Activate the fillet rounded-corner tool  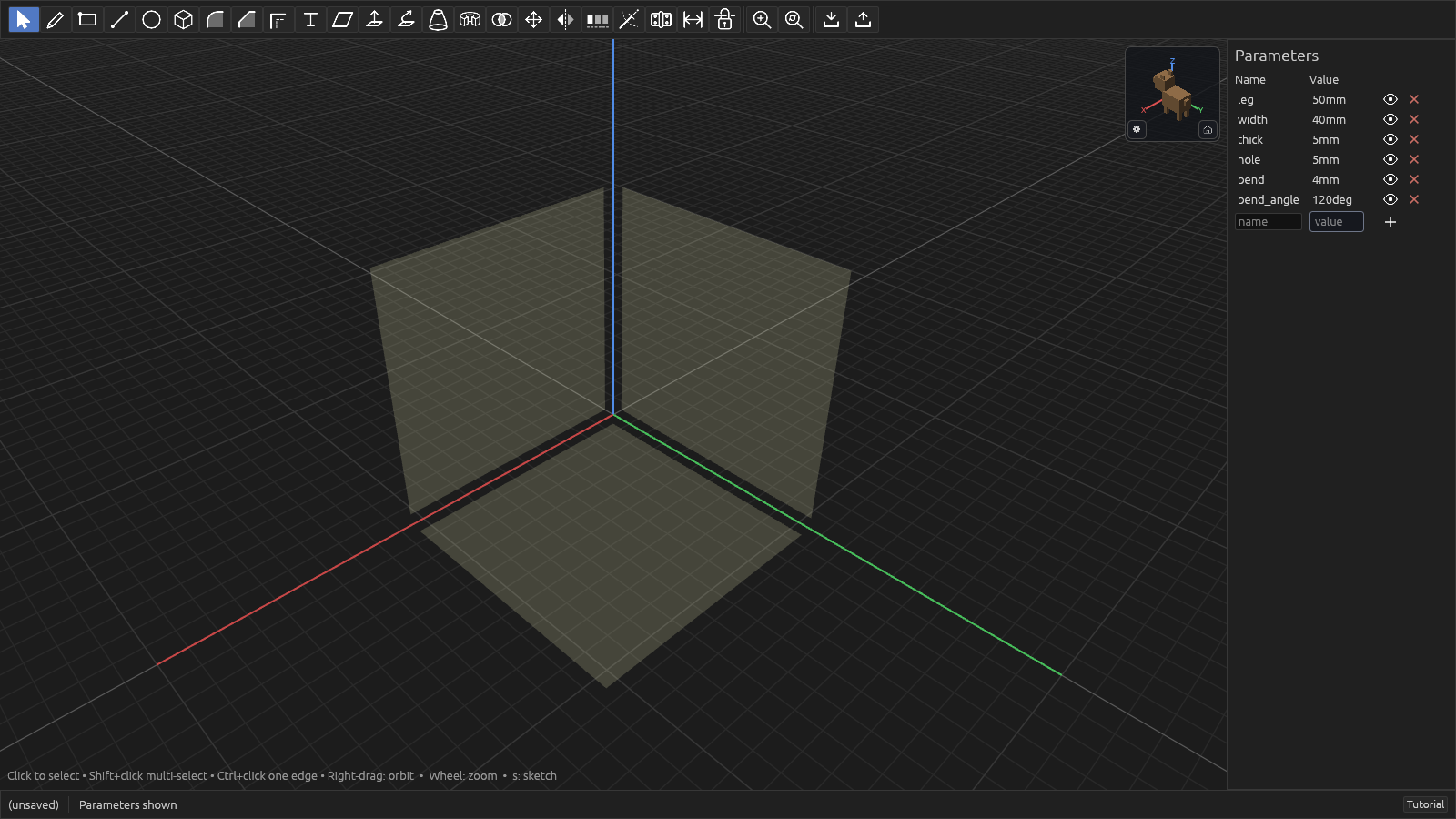point(215,19)
